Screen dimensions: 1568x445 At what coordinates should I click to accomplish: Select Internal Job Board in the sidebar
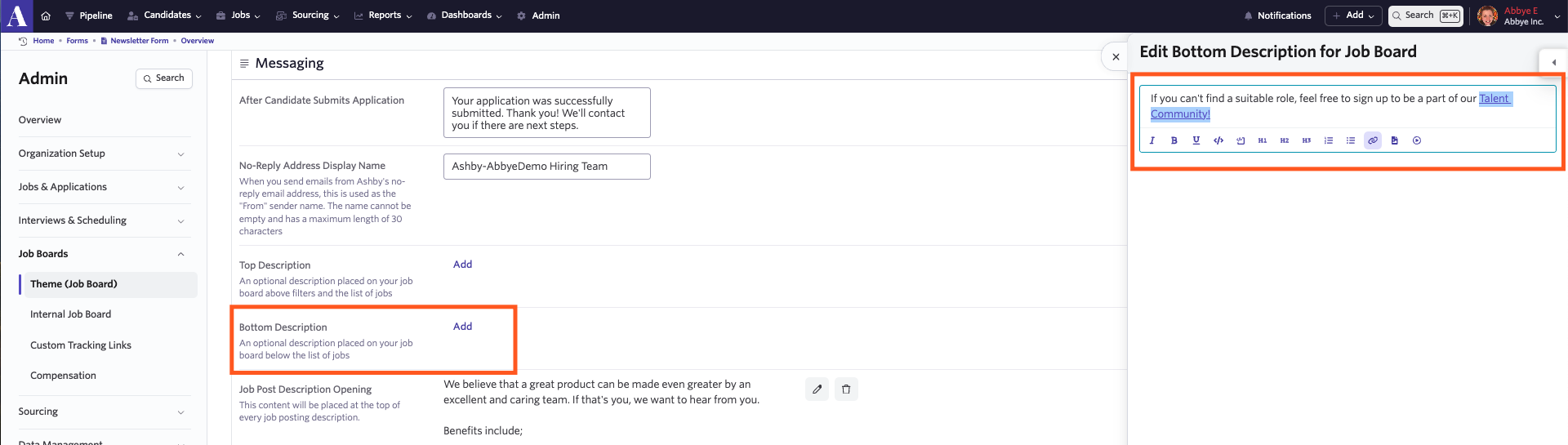pyautogui.click(x=71, y=314)
